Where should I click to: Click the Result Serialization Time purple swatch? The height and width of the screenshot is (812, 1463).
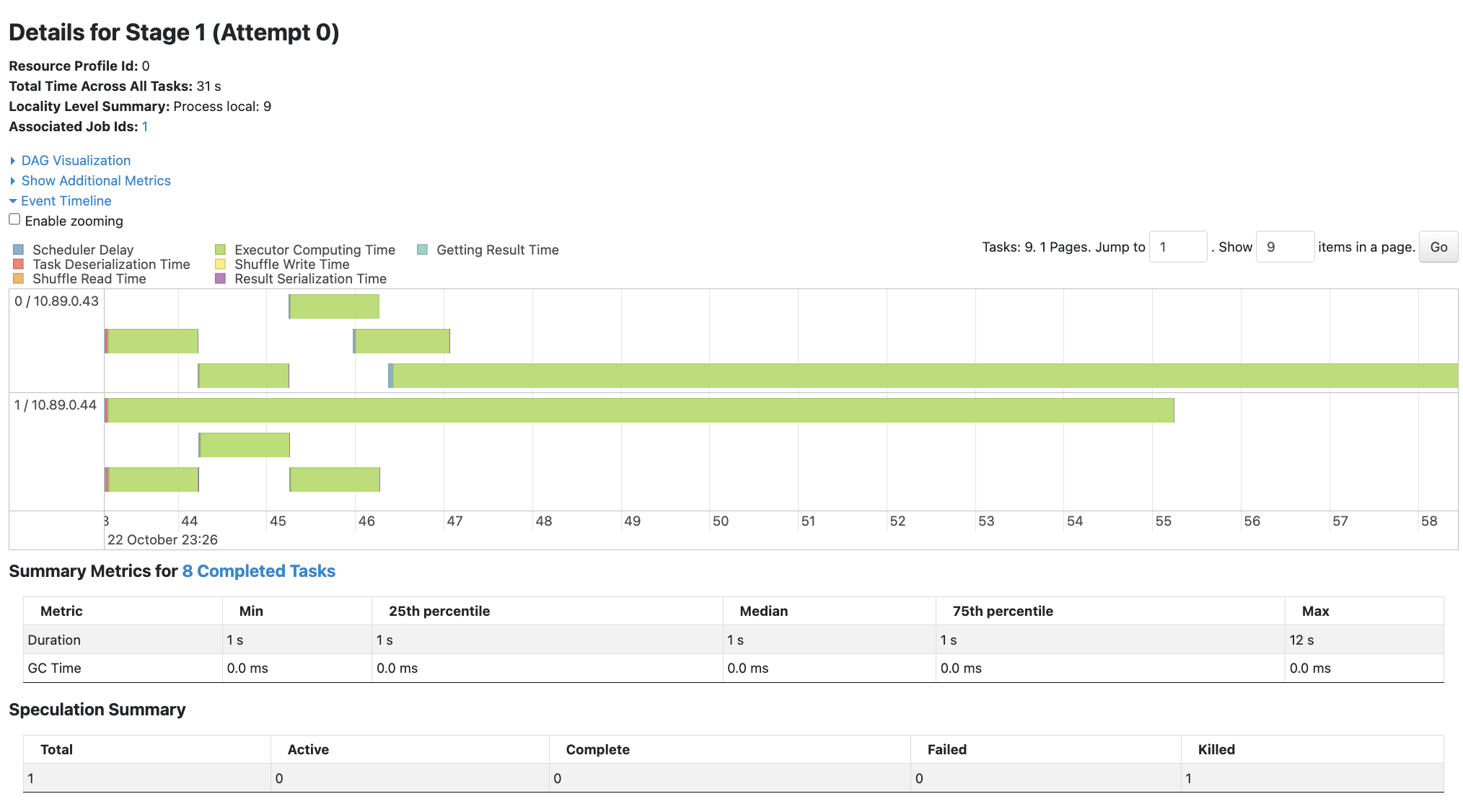[x=221, y=279]
